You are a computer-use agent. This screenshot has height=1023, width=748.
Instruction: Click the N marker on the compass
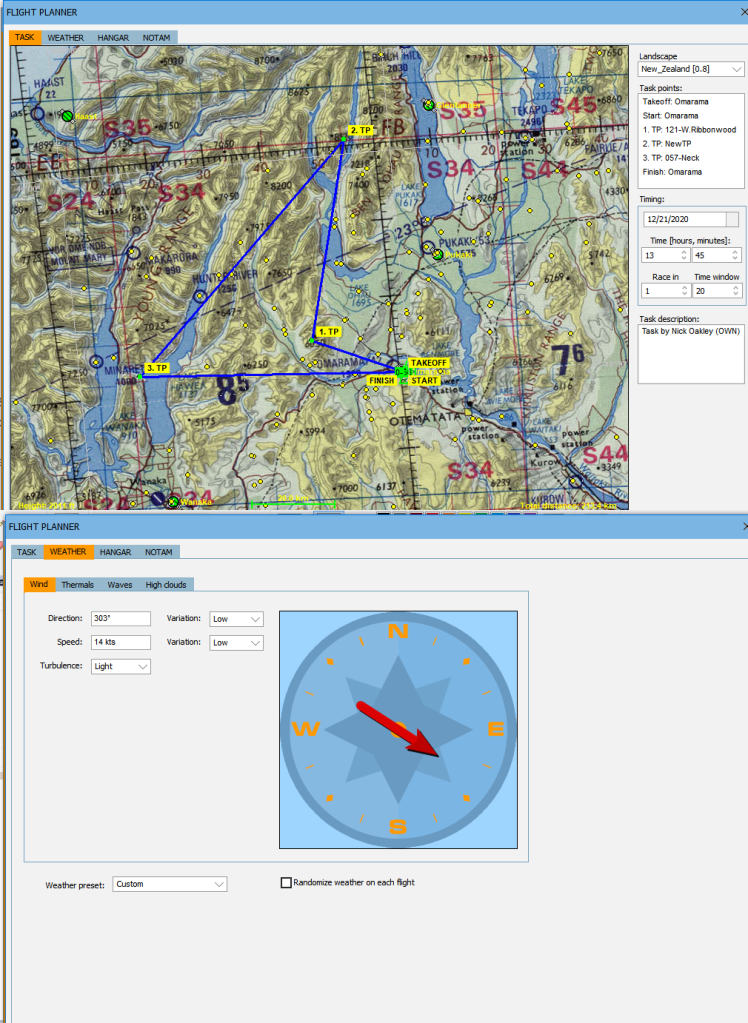[398, 631]
